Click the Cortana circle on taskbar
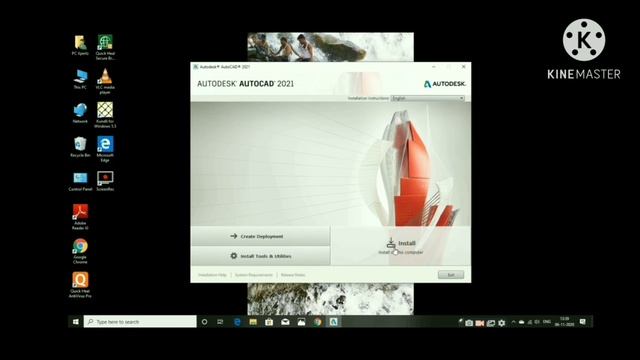Viewport: 640px width, 360px height. tap(204, 322)
